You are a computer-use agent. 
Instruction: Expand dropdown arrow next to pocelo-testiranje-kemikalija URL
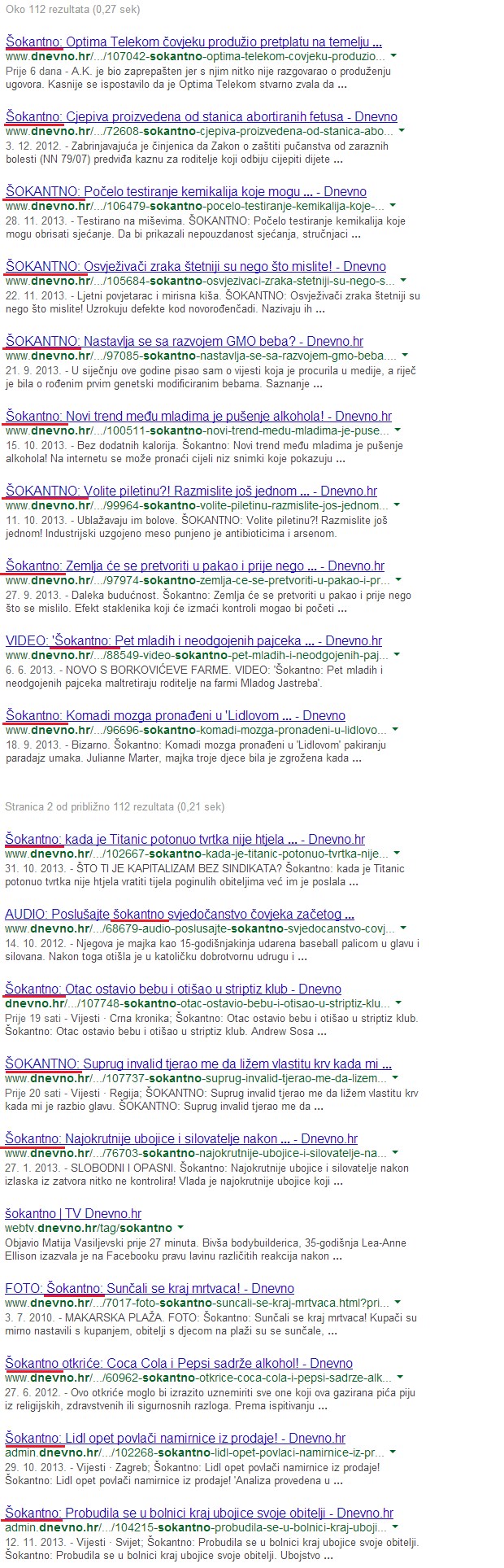393,207
